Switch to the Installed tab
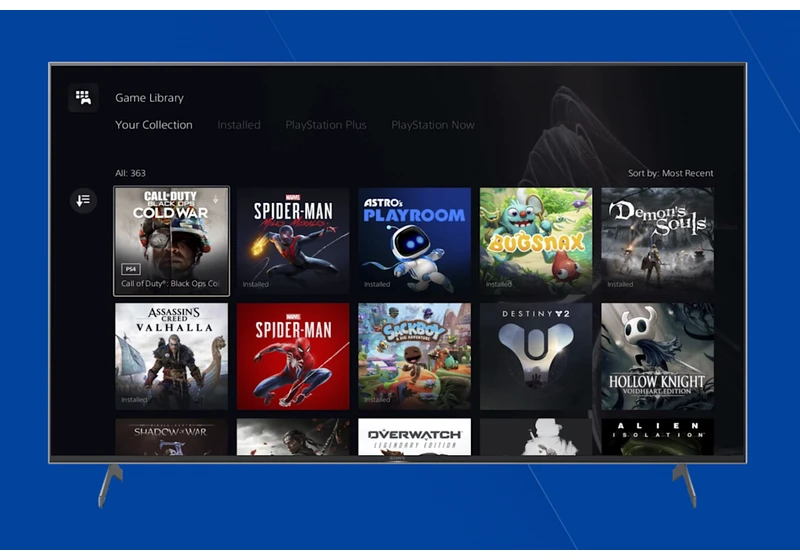This screenshot has height=560, width=800. pos(239,125)
